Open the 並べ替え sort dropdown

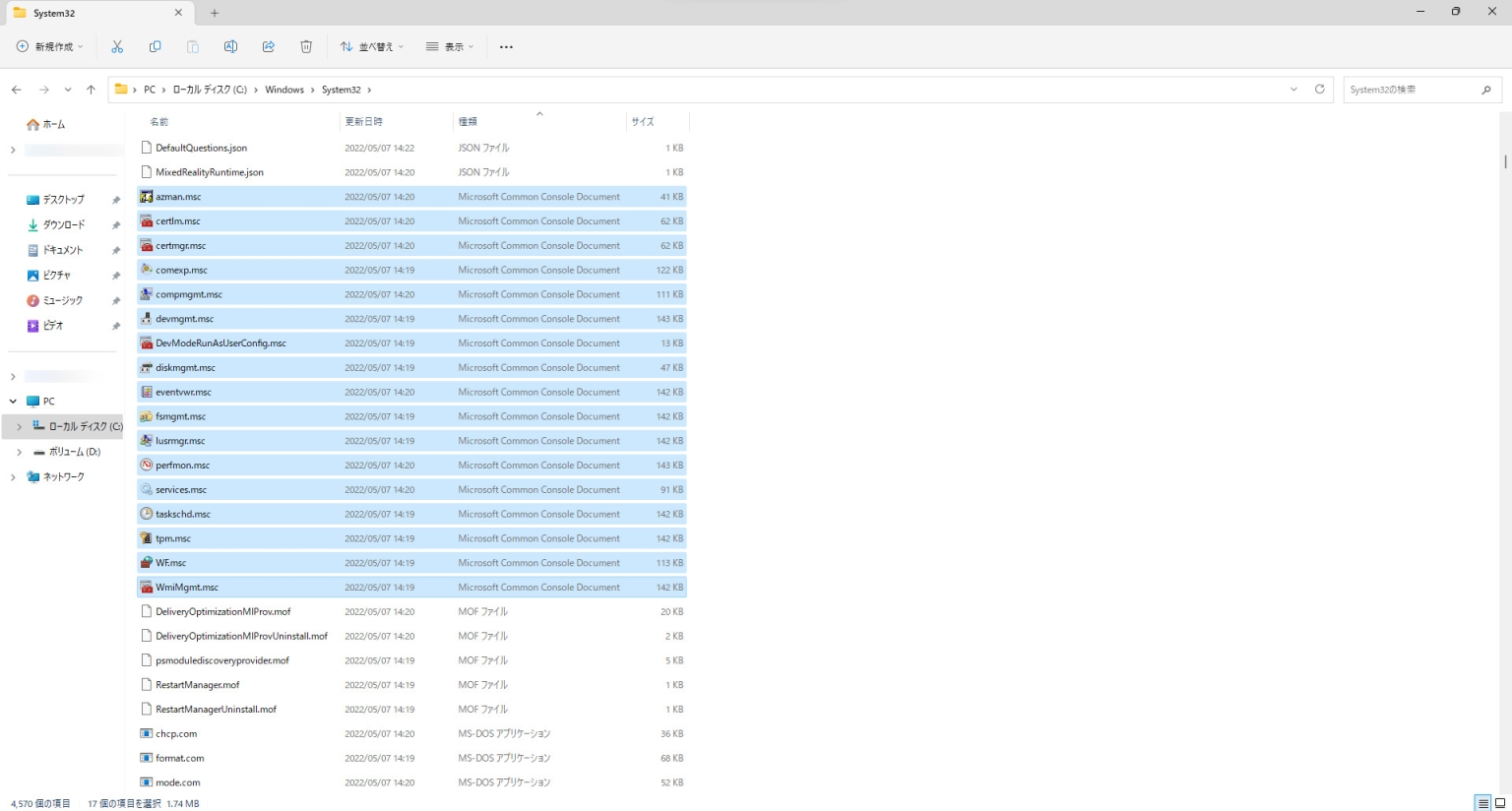tap(372, 46)
